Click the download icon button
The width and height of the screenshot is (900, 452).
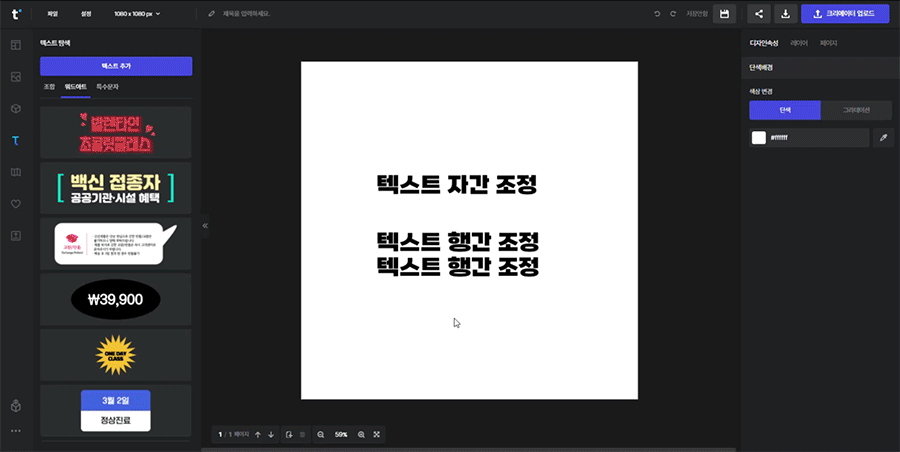coord(785,14)
